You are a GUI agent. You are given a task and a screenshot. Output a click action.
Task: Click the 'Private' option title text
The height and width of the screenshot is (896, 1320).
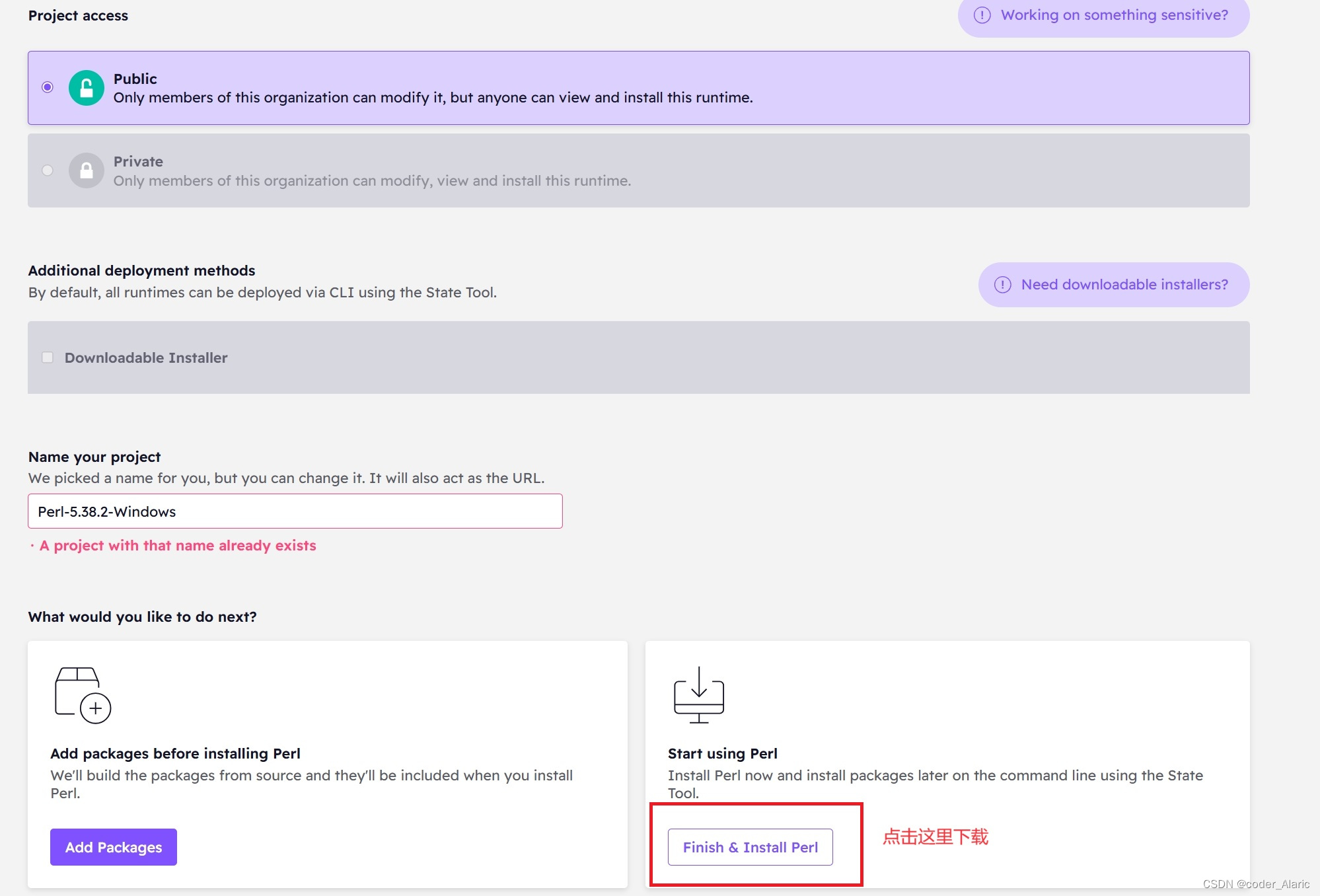138,161
